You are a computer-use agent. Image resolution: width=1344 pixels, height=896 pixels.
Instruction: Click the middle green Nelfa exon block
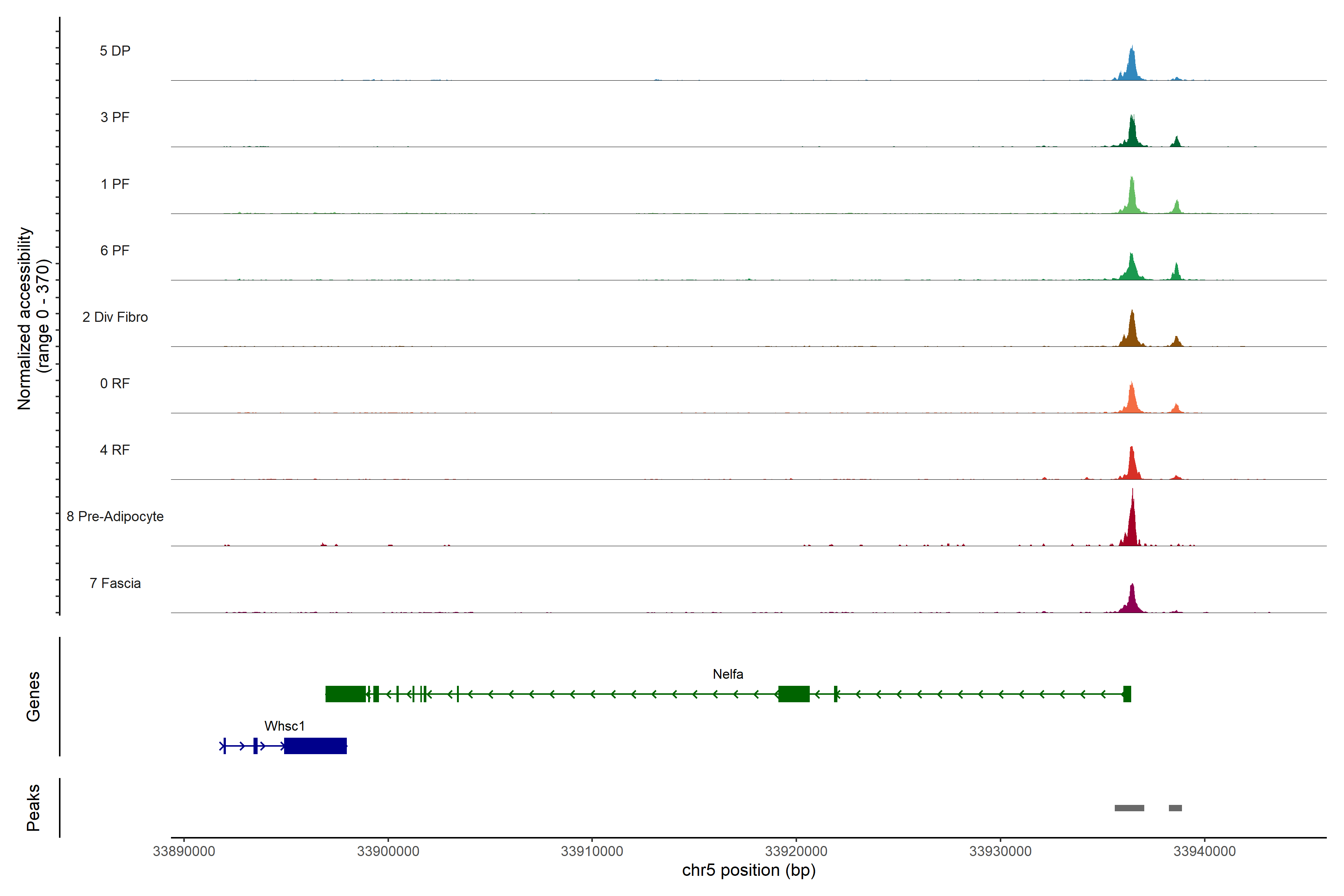click(794, 694)
